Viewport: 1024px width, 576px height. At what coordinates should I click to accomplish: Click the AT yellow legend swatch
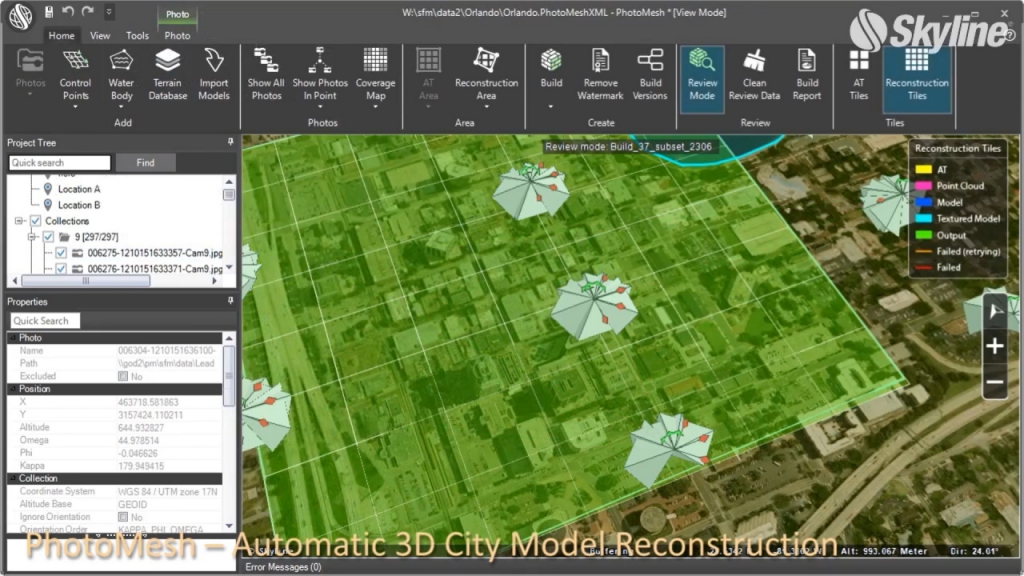coord(923,170)
